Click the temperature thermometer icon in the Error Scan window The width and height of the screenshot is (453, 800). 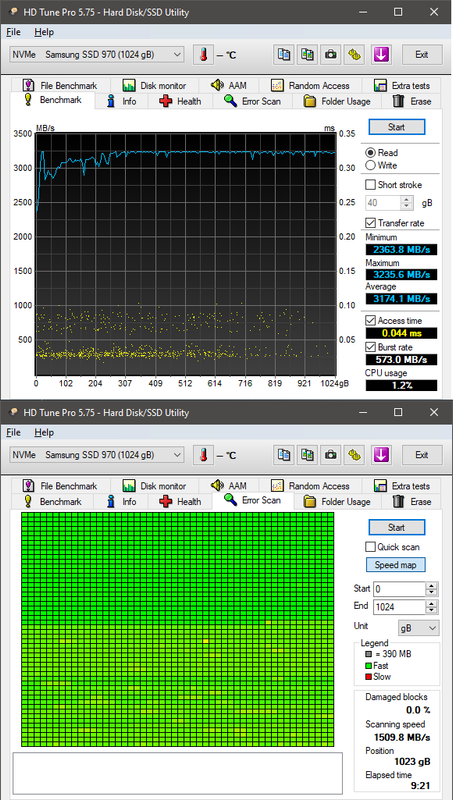[203, 455]
